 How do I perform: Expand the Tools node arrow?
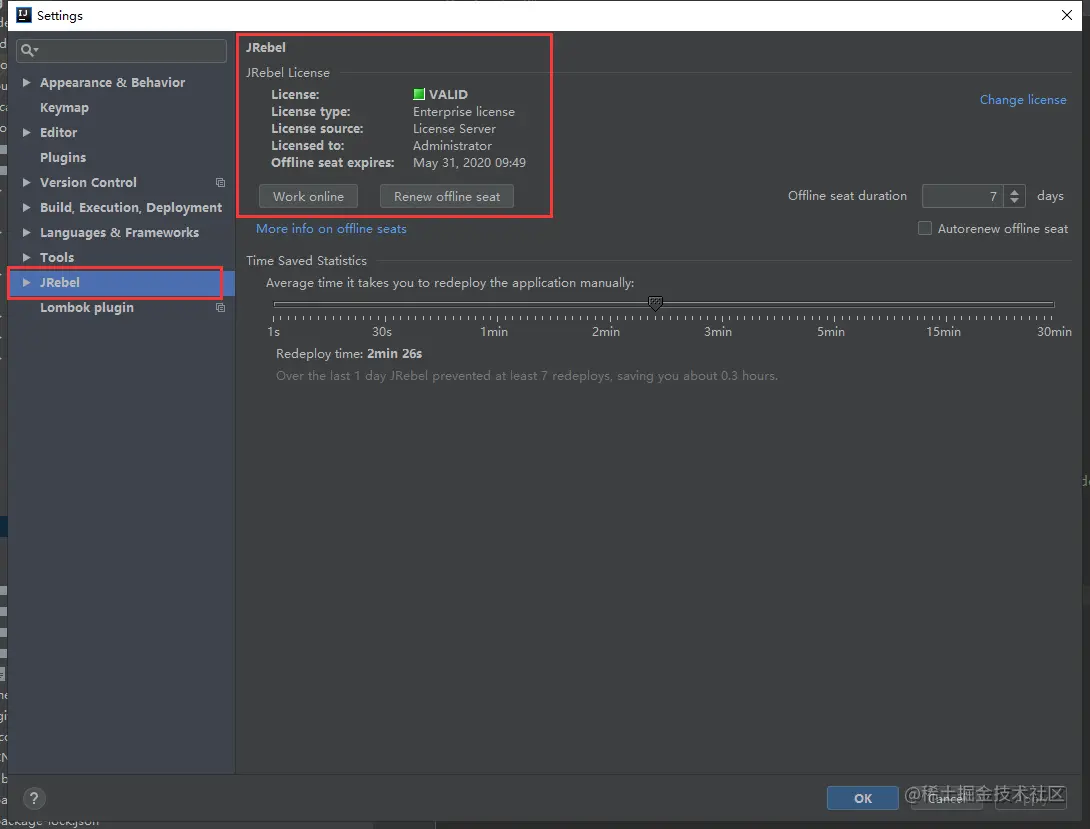(26, 257)
